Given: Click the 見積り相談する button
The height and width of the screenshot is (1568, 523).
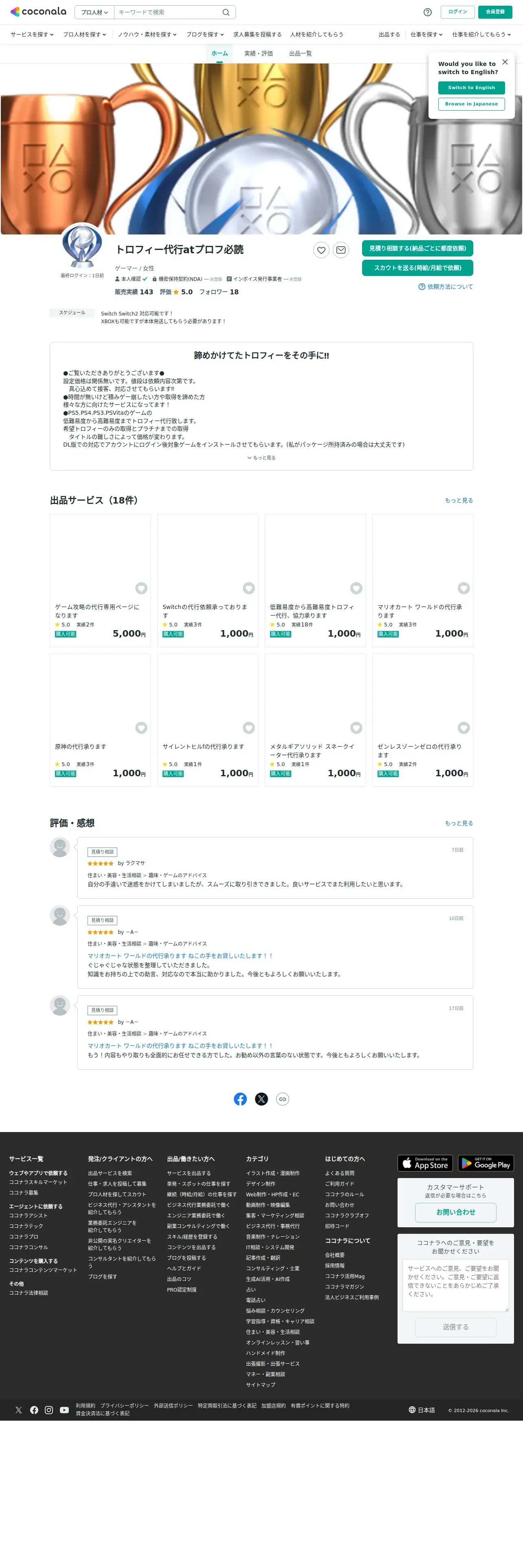Looking at the screenshot, I should (417, 248).
